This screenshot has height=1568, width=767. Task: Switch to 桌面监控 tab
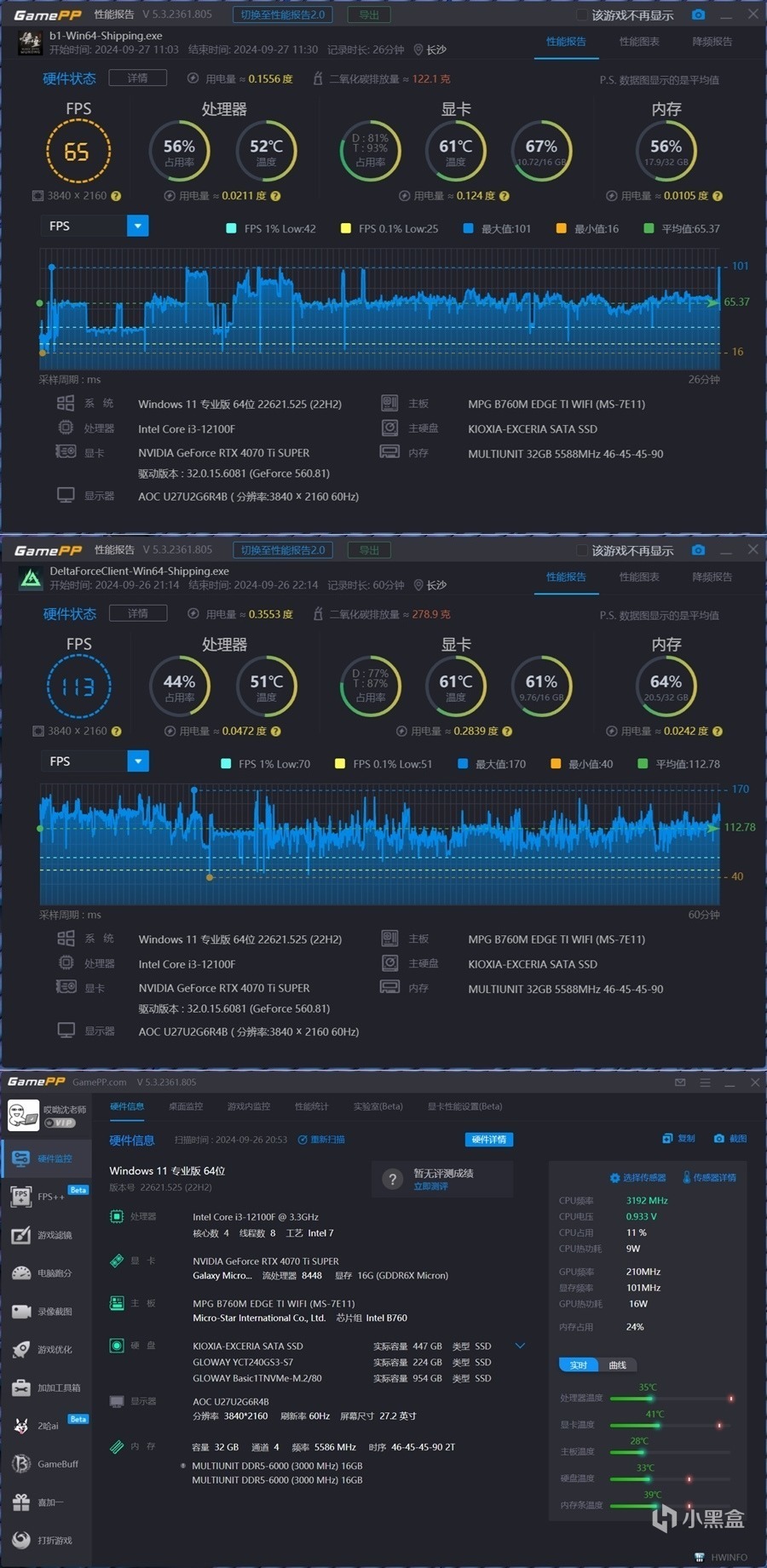186,1106
